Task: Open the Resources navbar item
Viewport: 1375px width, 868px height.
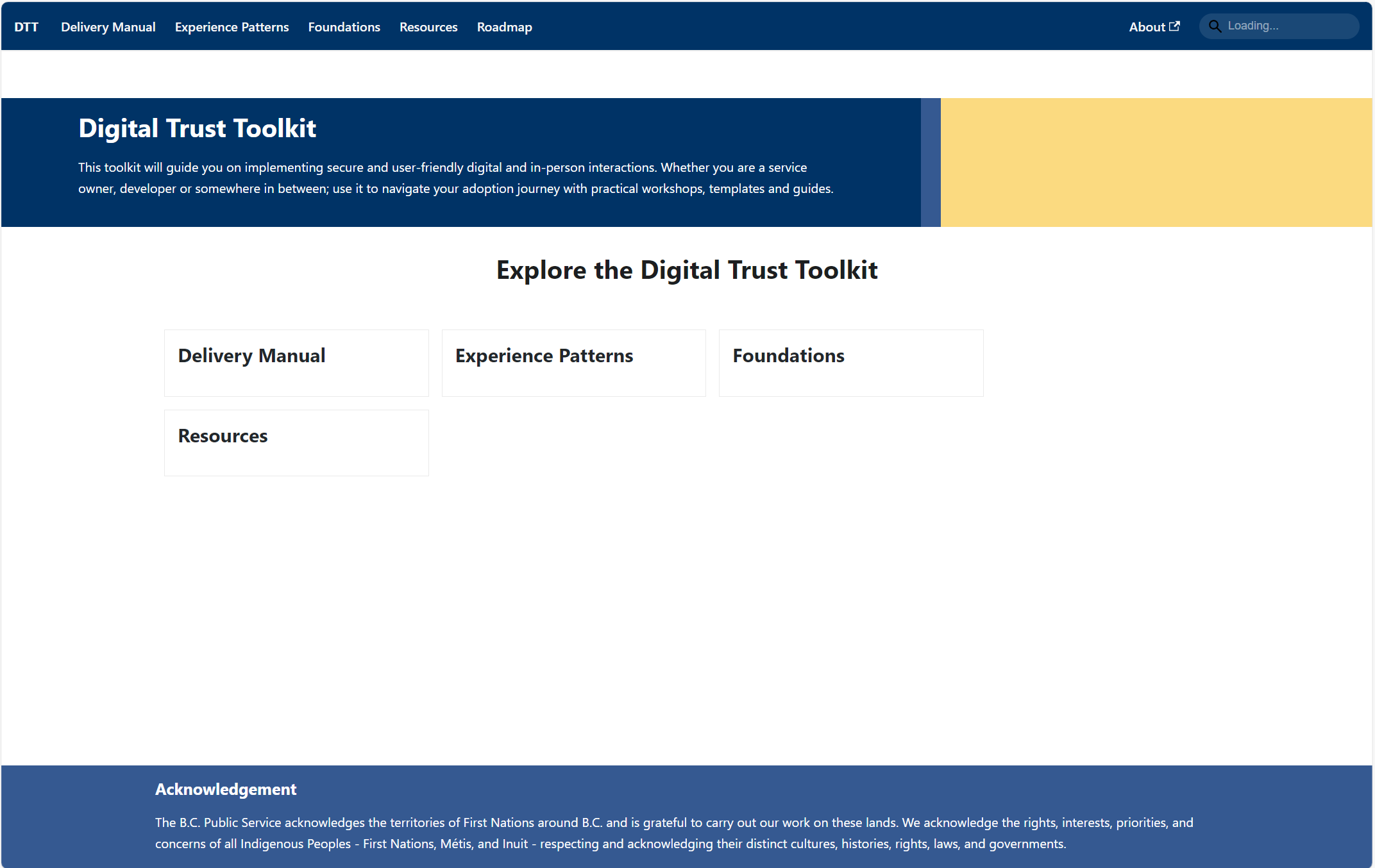Action: pyautogui.click(x=428, y=27)
